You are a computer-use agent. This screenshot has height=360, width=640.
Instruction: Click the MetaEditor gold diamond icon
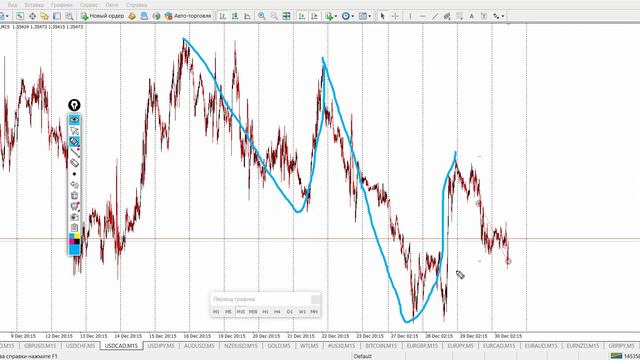pos(132,16)
